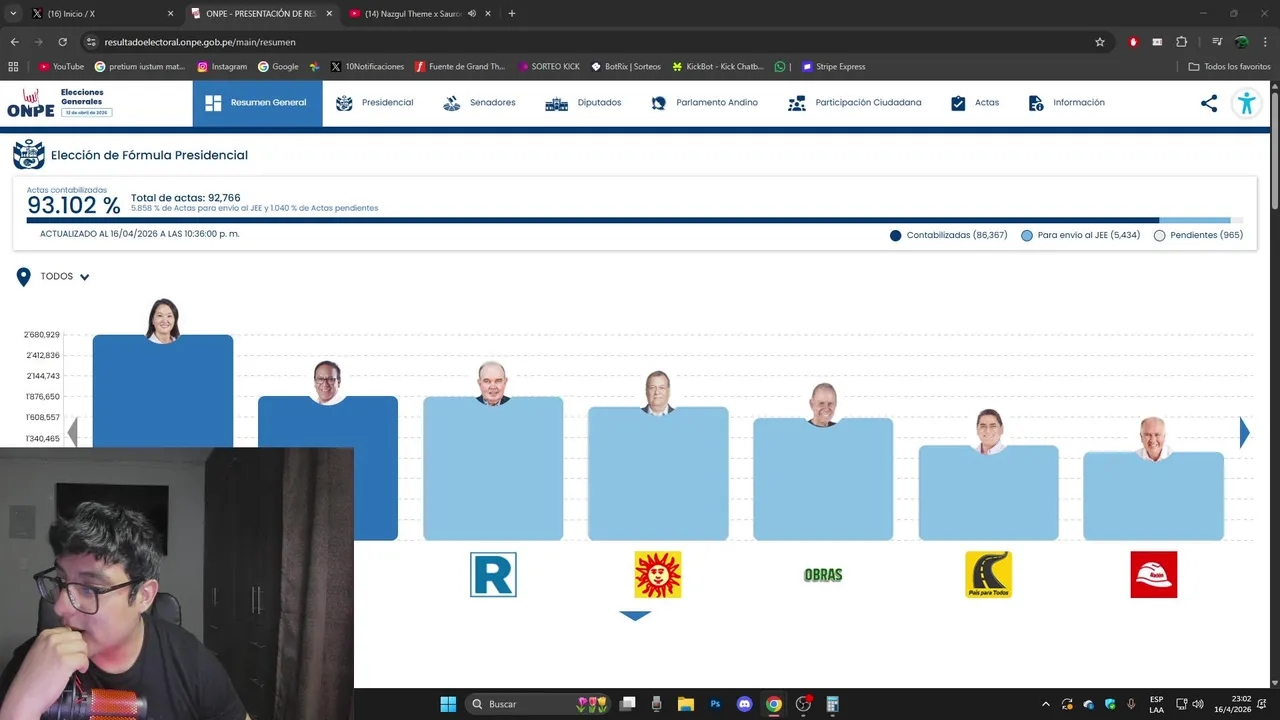Expand details with the down triangle
1280x720 pixels.
coord(635,616)
